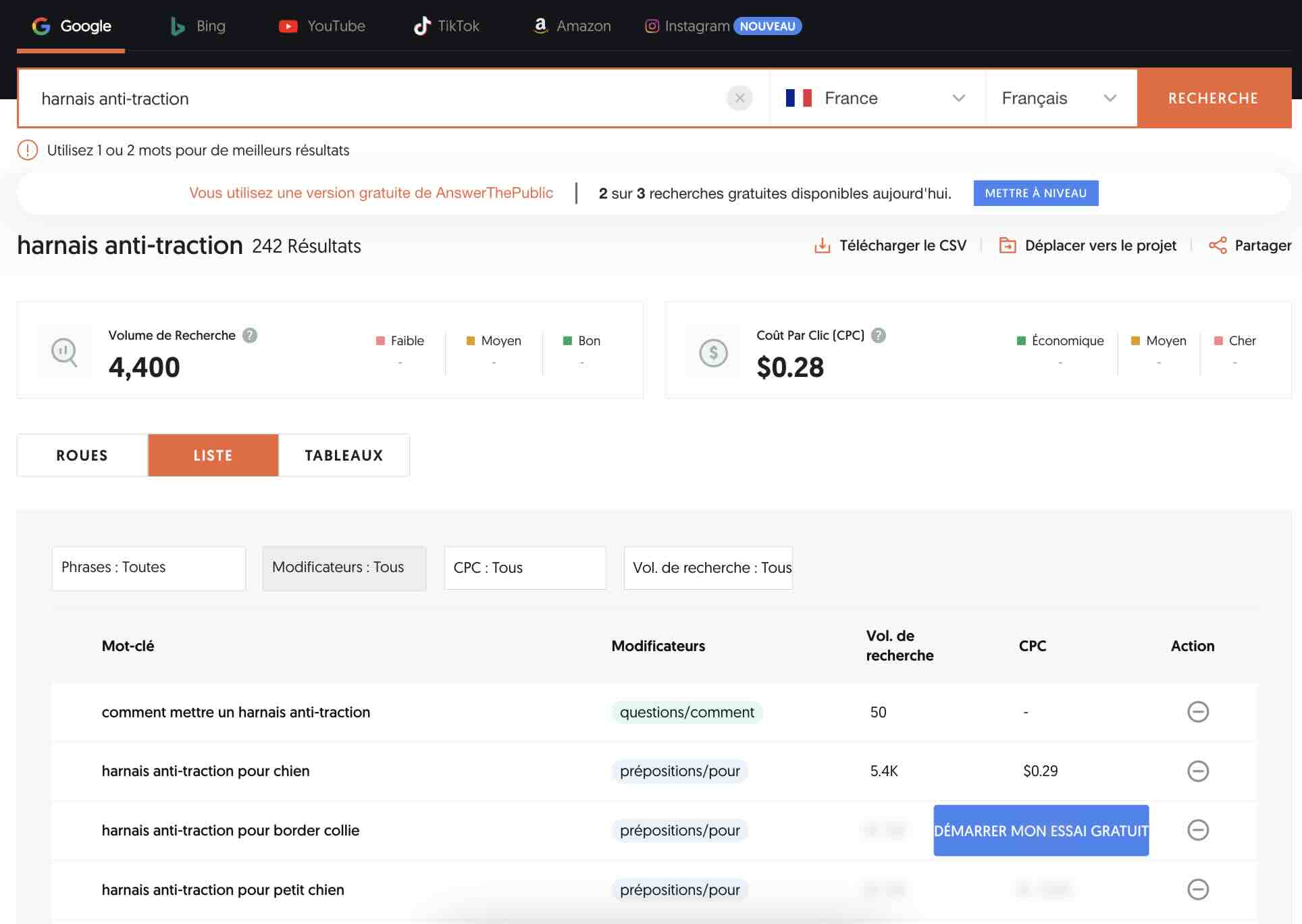Clear the search field with the X icon
Image resolution: width=1302 pixels, height=924 pixels.
(740, 99)
